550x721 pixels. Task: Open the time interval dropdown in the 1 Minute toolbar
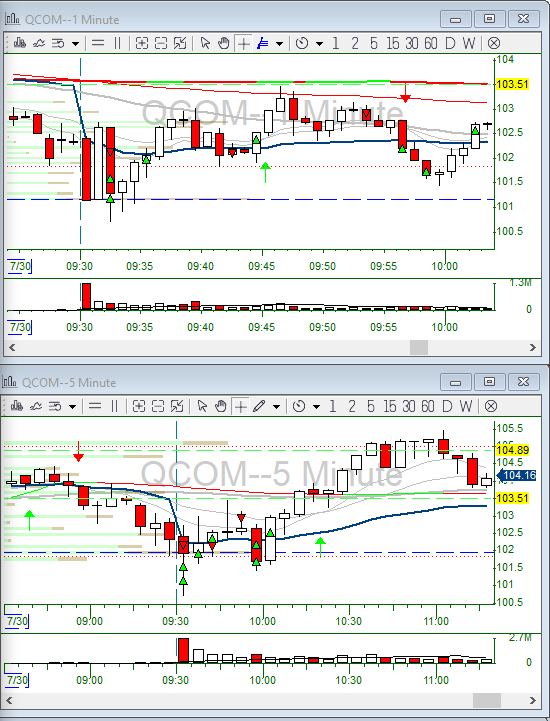pyautogui.click(x=319, y=44)
